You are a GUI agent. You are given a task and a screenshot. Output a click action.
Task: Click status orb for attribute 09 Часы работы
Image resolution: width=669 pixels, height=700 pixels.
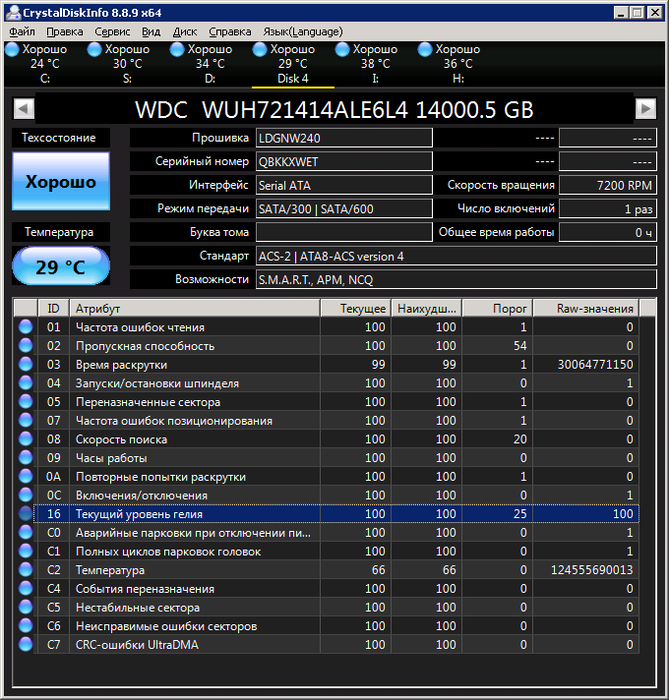(25, 458)
